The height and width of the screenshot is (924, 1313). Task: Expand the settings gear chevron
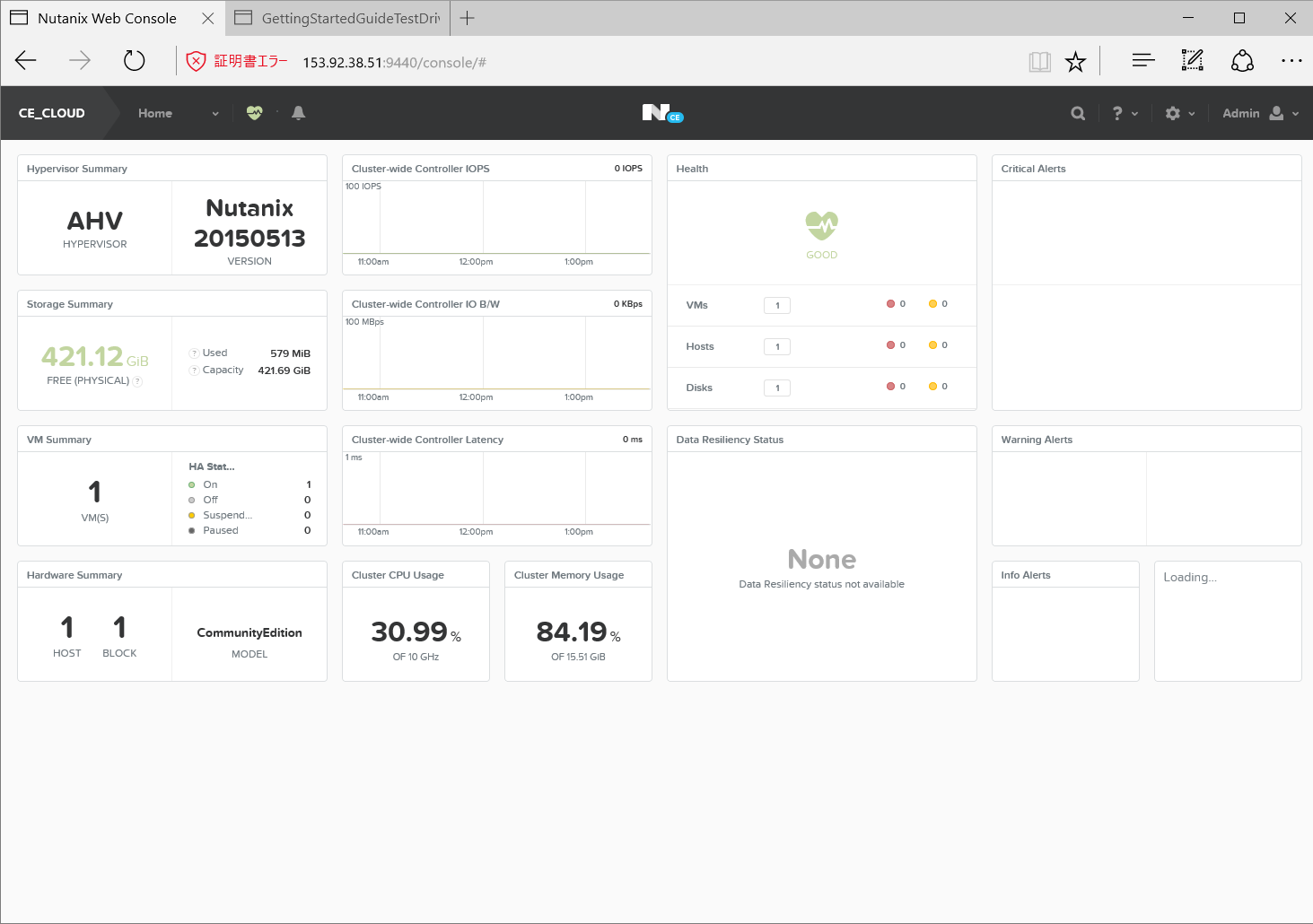pos(1192,114)
